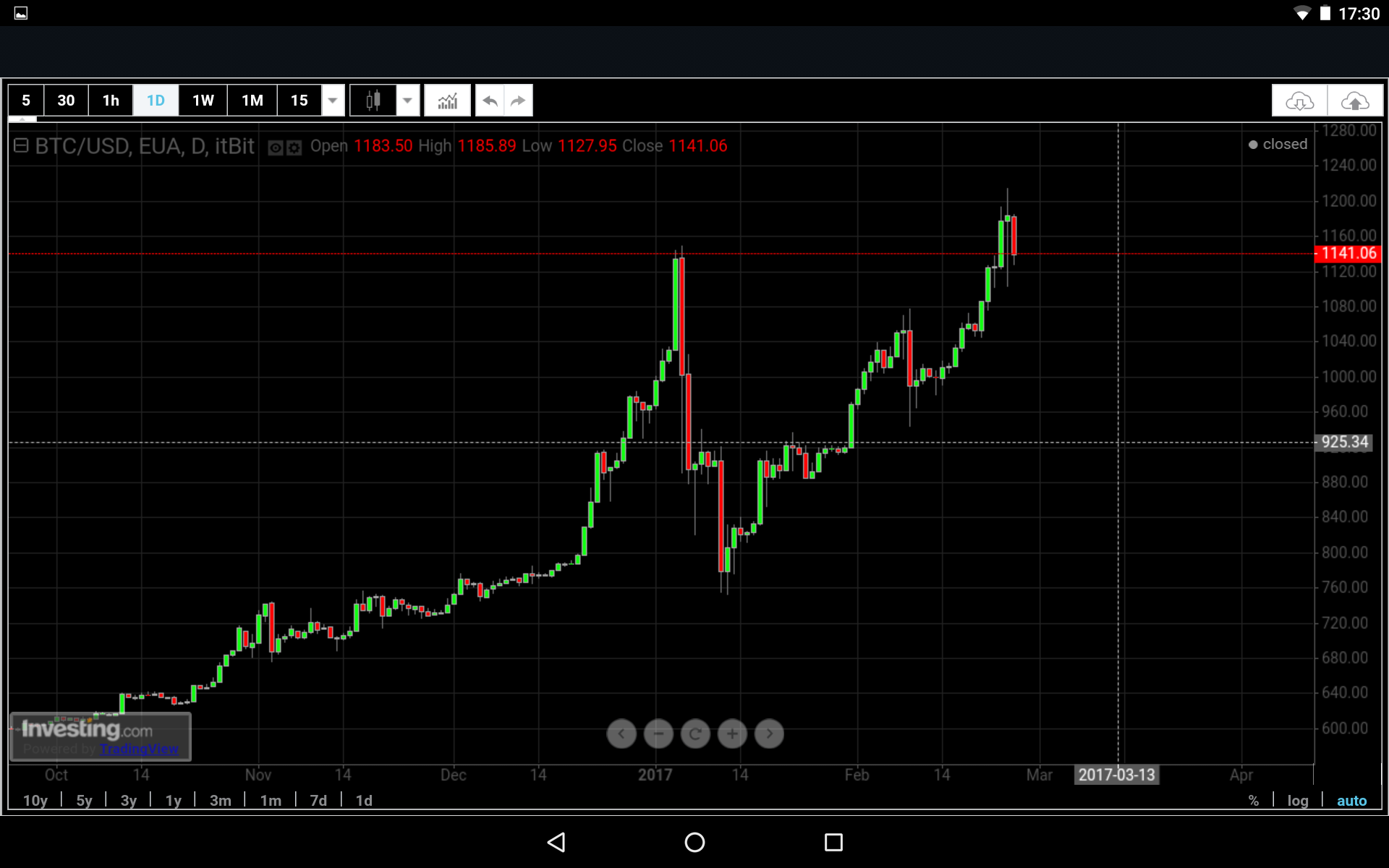Toggle log scale option

1298,801
